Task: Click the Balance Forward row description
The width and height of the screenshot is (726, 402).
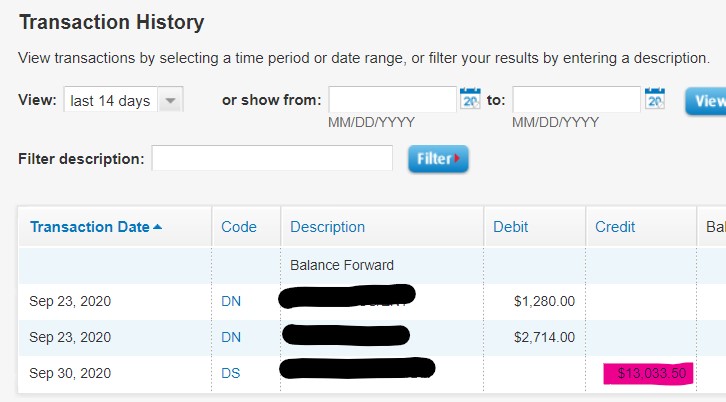Action: (342, 265)
